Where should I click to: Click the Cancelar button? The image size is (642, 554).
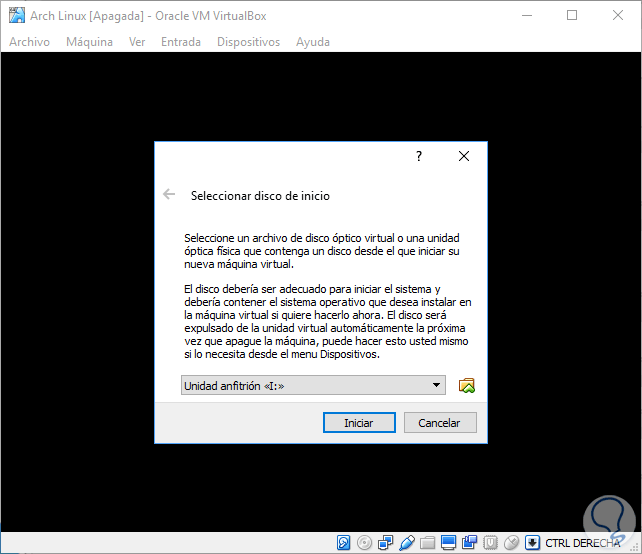[440, 423]
